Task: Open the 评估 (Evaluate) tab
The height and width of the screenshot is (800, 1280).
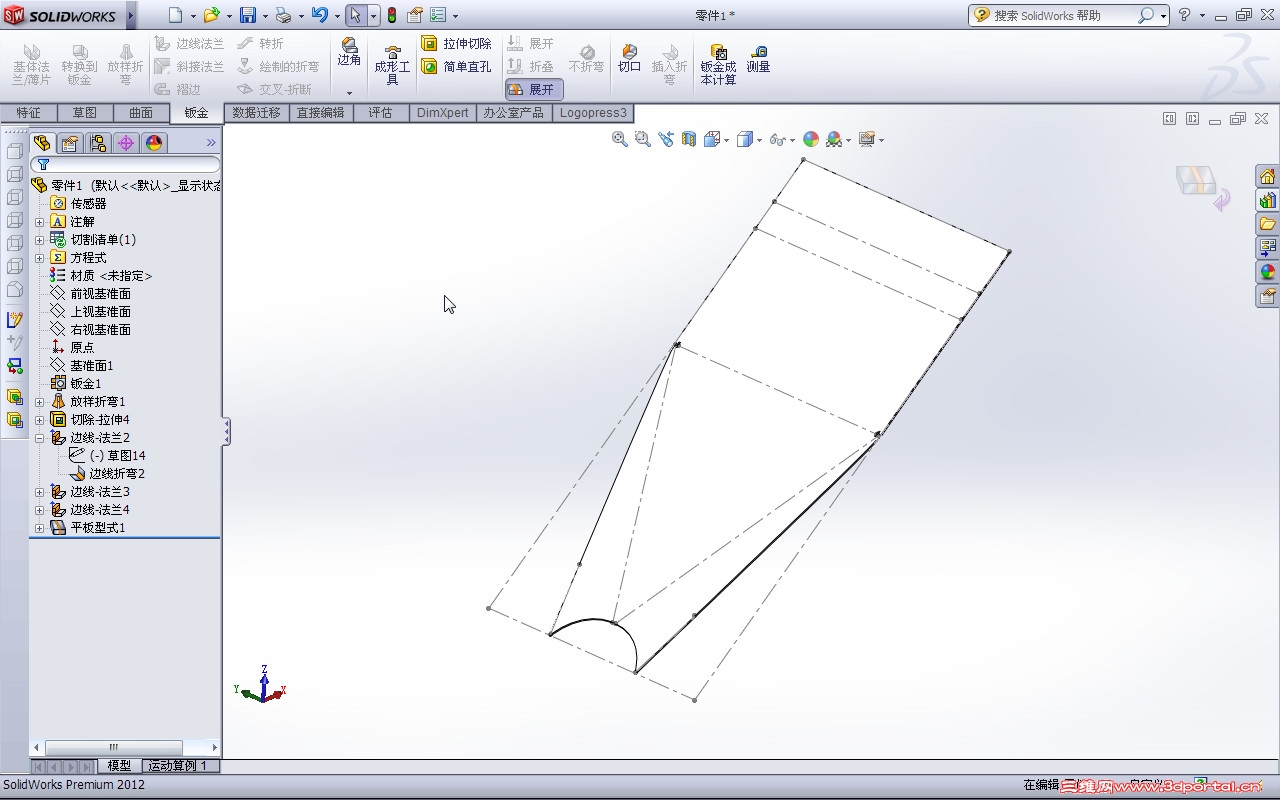Action: tap(381, 113)
